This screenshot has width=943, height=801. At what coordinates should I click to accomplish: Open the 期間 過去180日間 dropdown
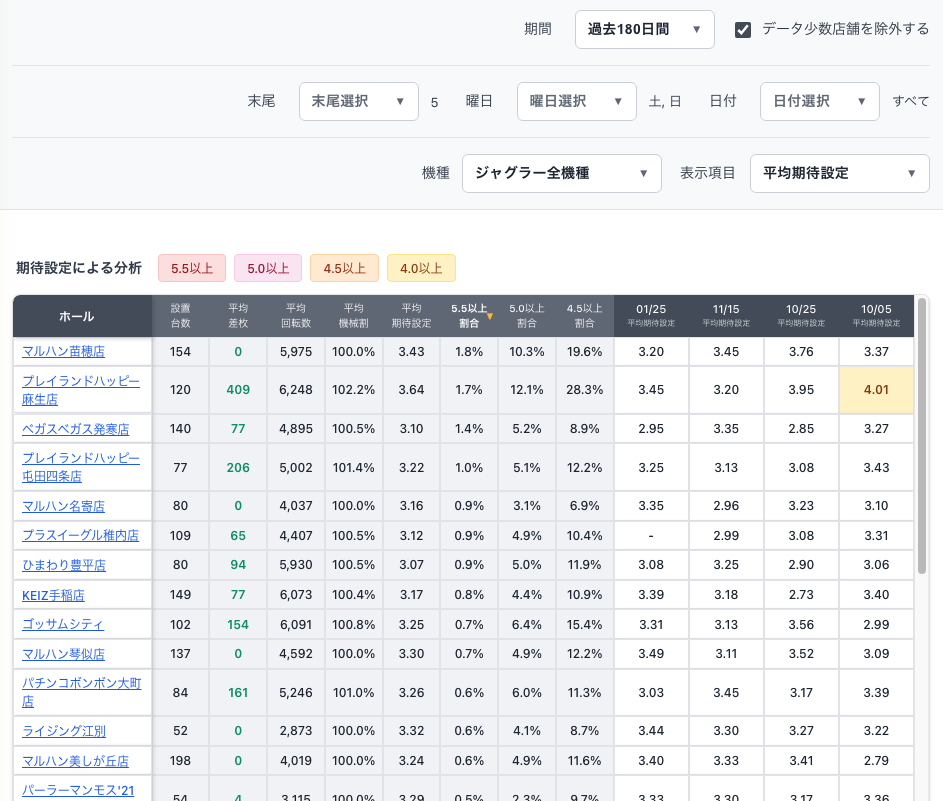(x=644, y=30)
